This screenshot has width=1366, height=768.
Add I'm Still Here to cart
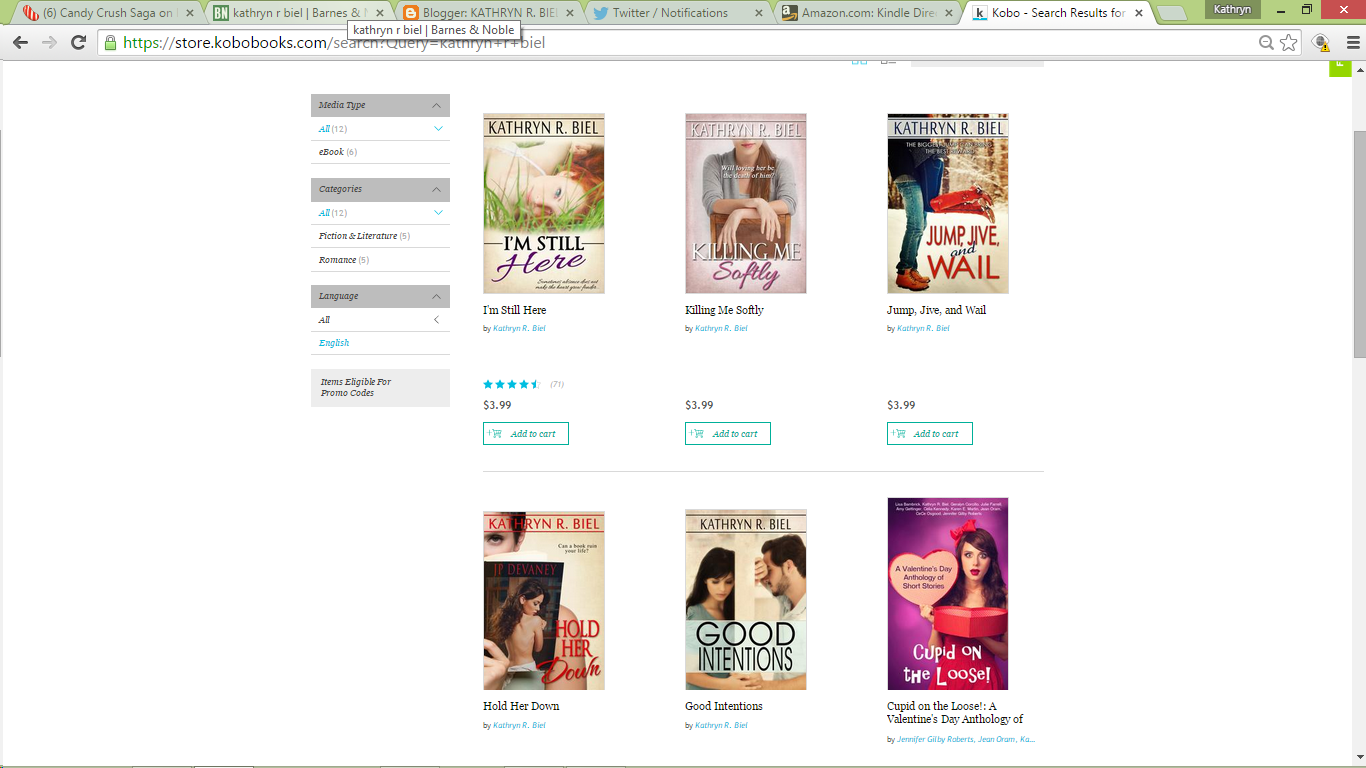point(526,434)
